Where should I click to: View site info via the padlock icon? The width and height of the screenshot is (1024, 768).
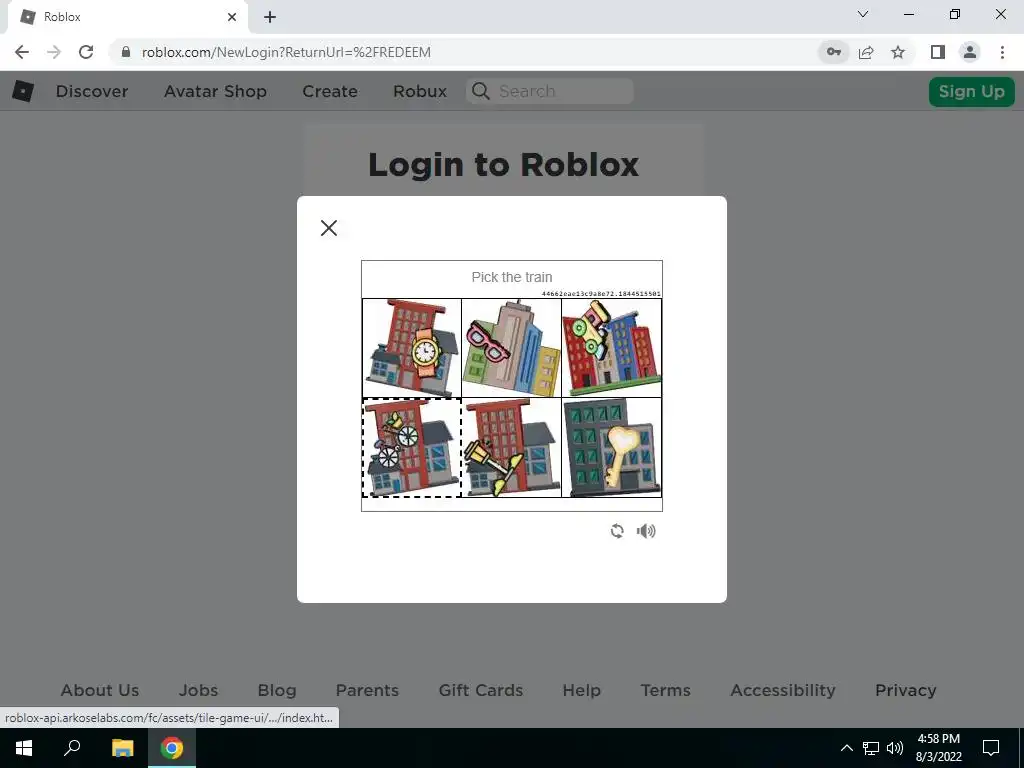(x=126, y=52)
